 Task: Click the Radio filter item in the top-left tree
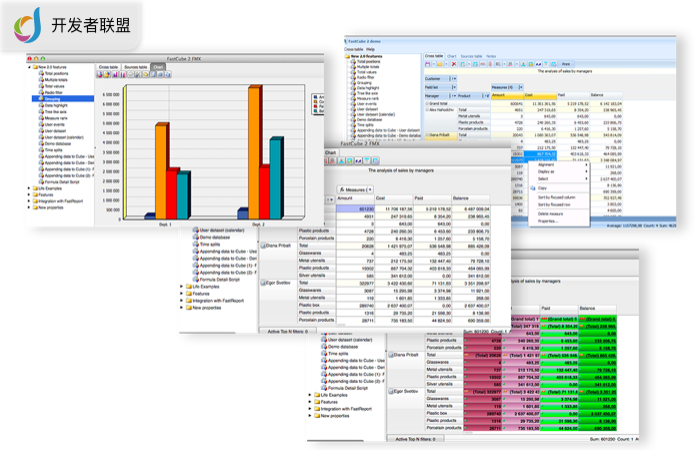click(x=52, y=93)
